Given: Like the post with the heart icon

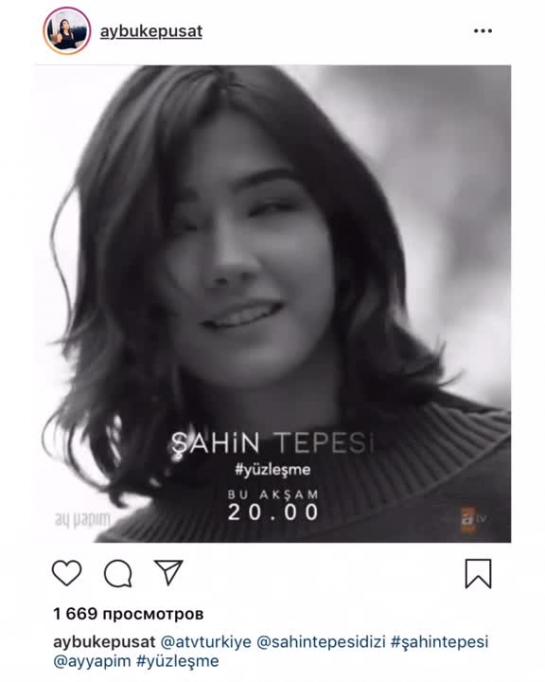Looking at the screenshot, I should coord(67,573).
